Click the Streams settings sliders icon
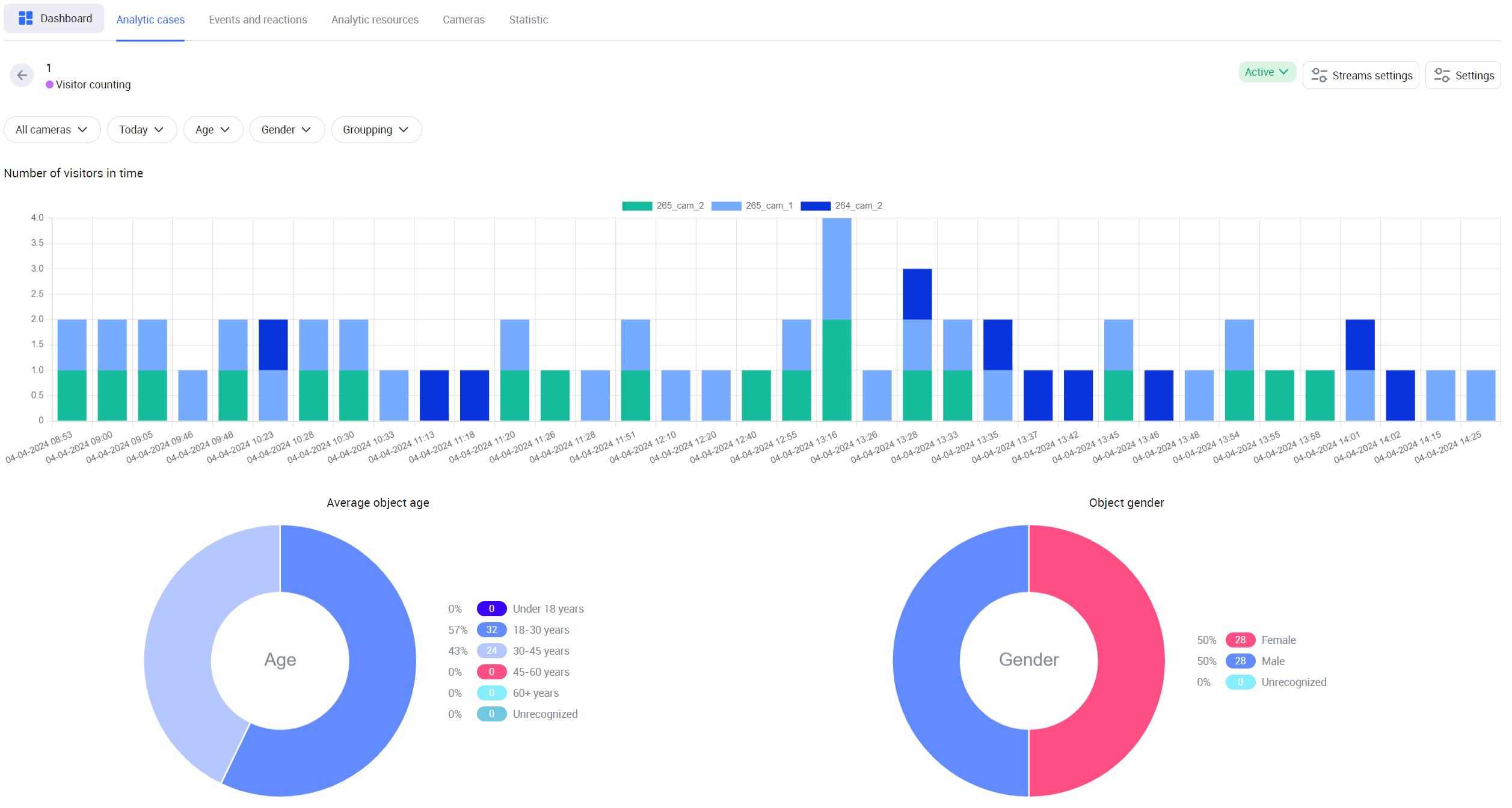The image size is (1512, 808). tap(1319, 75)
